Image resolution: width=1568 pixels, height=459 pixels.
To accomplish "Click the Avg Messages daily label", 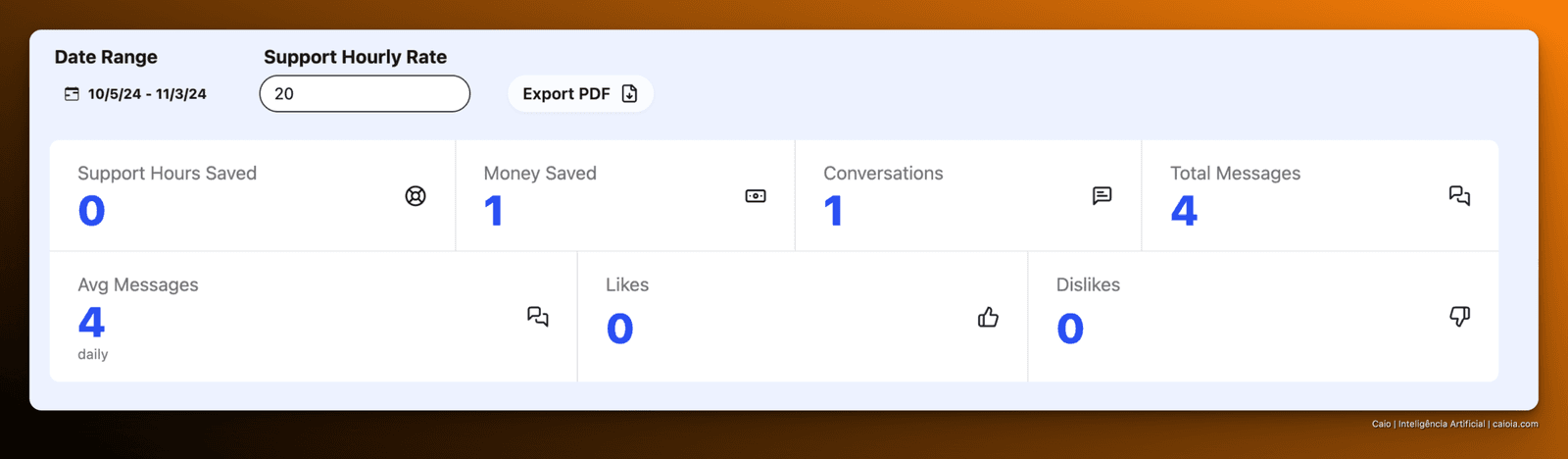I will pos(93,354).
